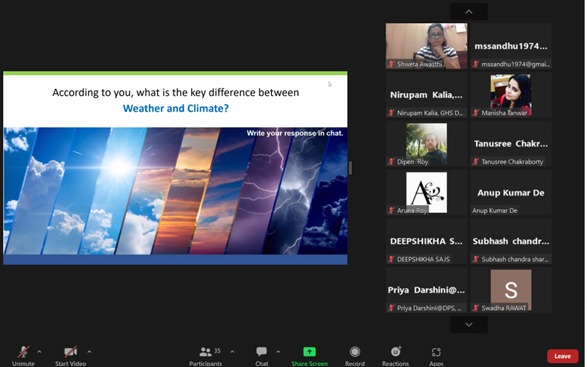Go to previous participants page with up chevron
This screenshot has height=367, width=587.
tap(469, 12)
